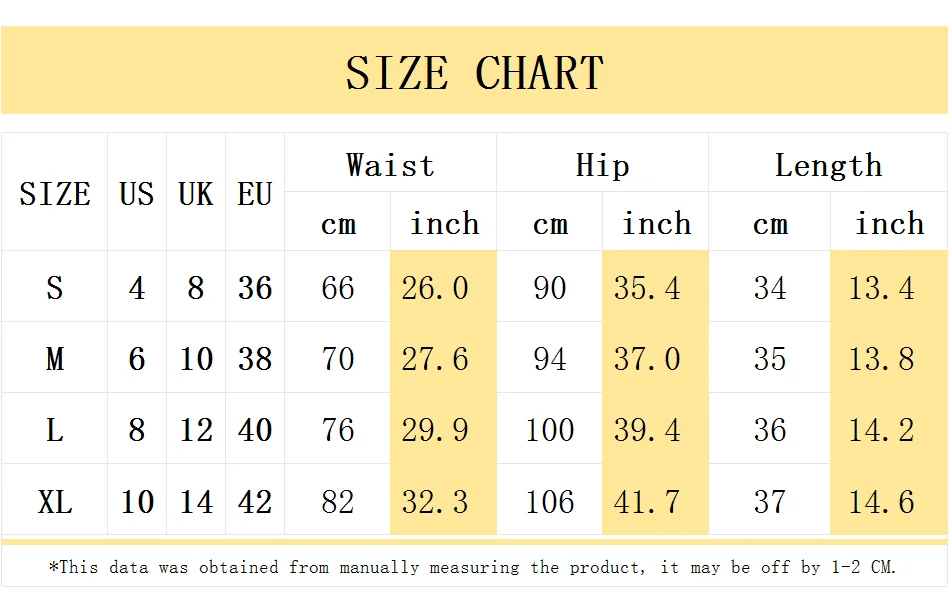Select the Hip column header

tap(602, 164)
